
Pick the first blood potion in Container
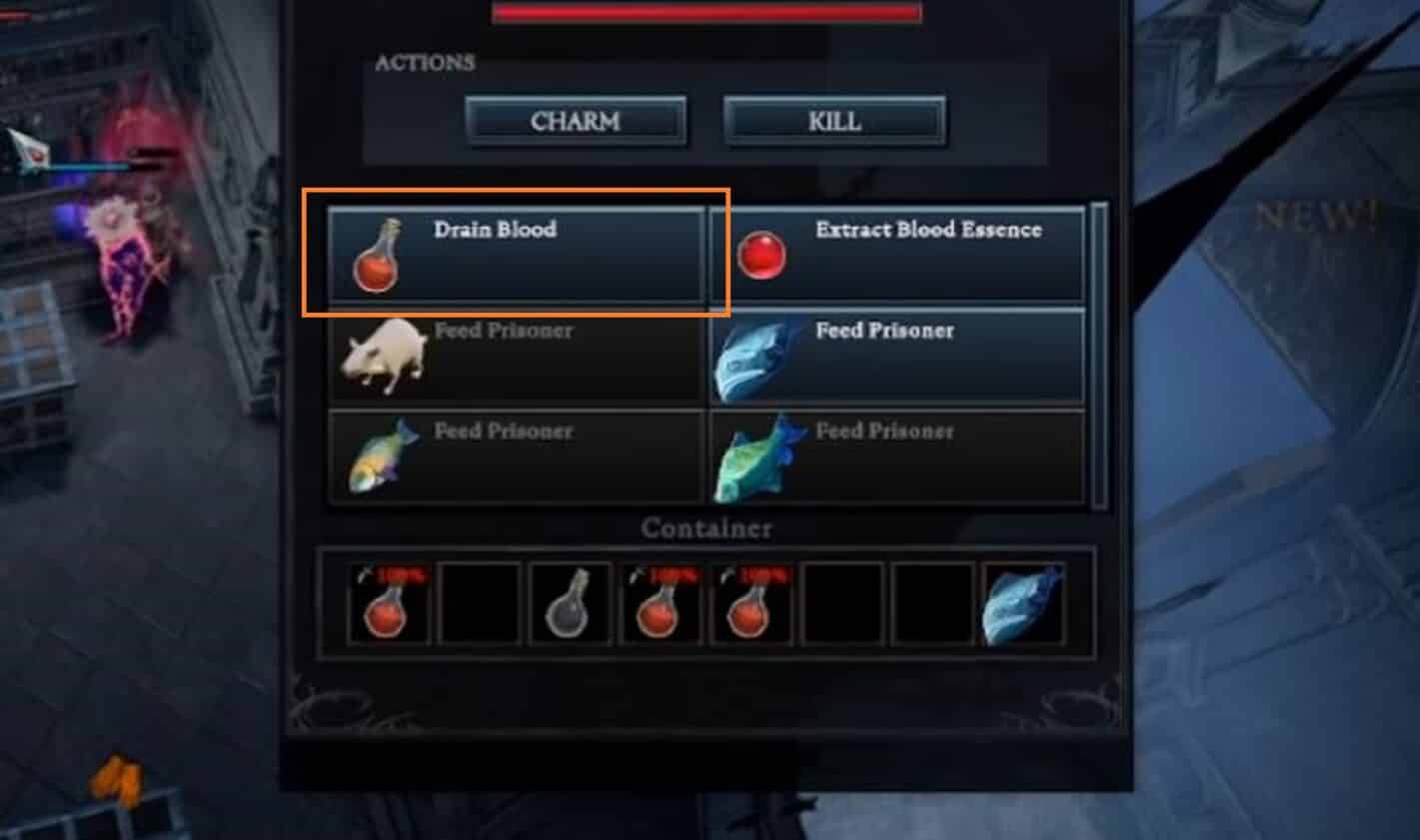pyautogui.click(x=389, y=604)
